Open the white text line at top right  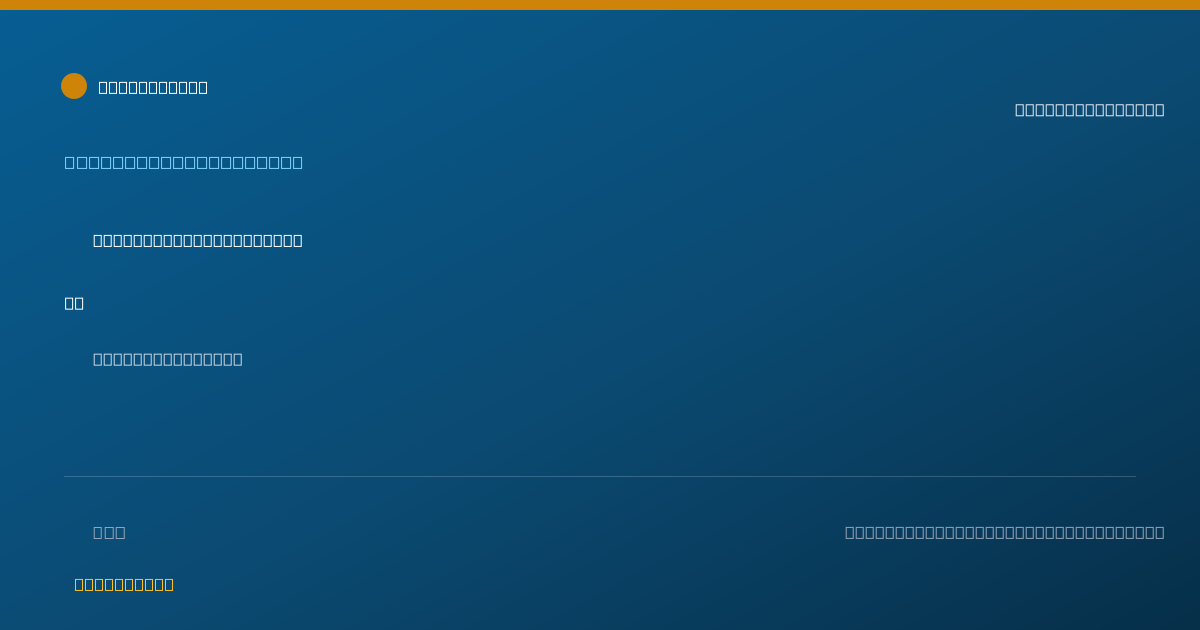(x=1089, y=110)
